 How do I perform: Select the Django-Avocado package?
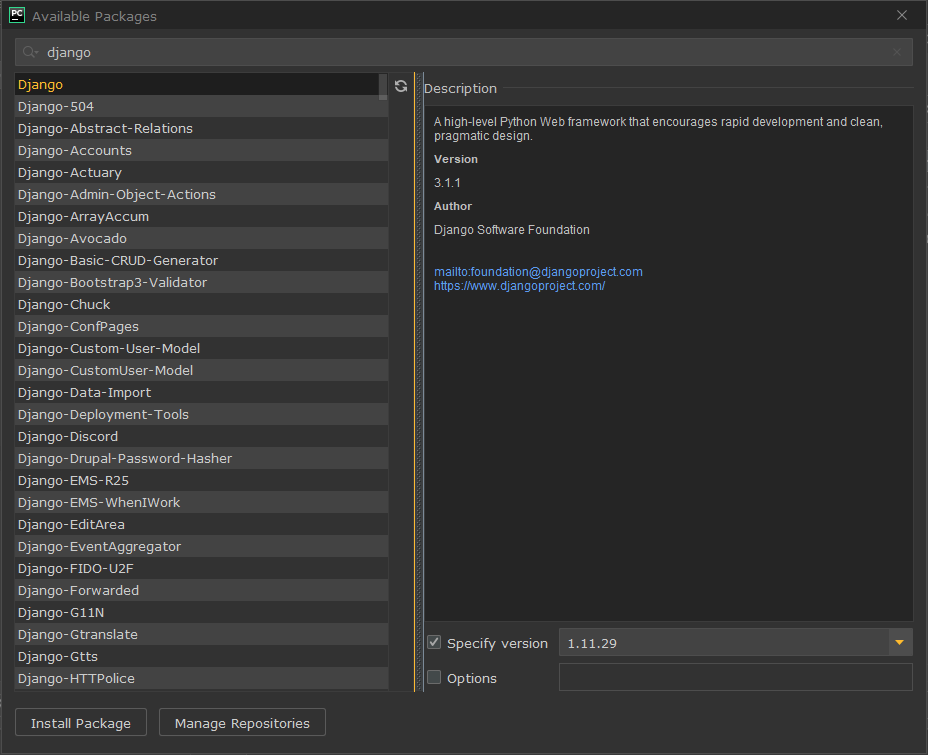[x=201, y=238]
